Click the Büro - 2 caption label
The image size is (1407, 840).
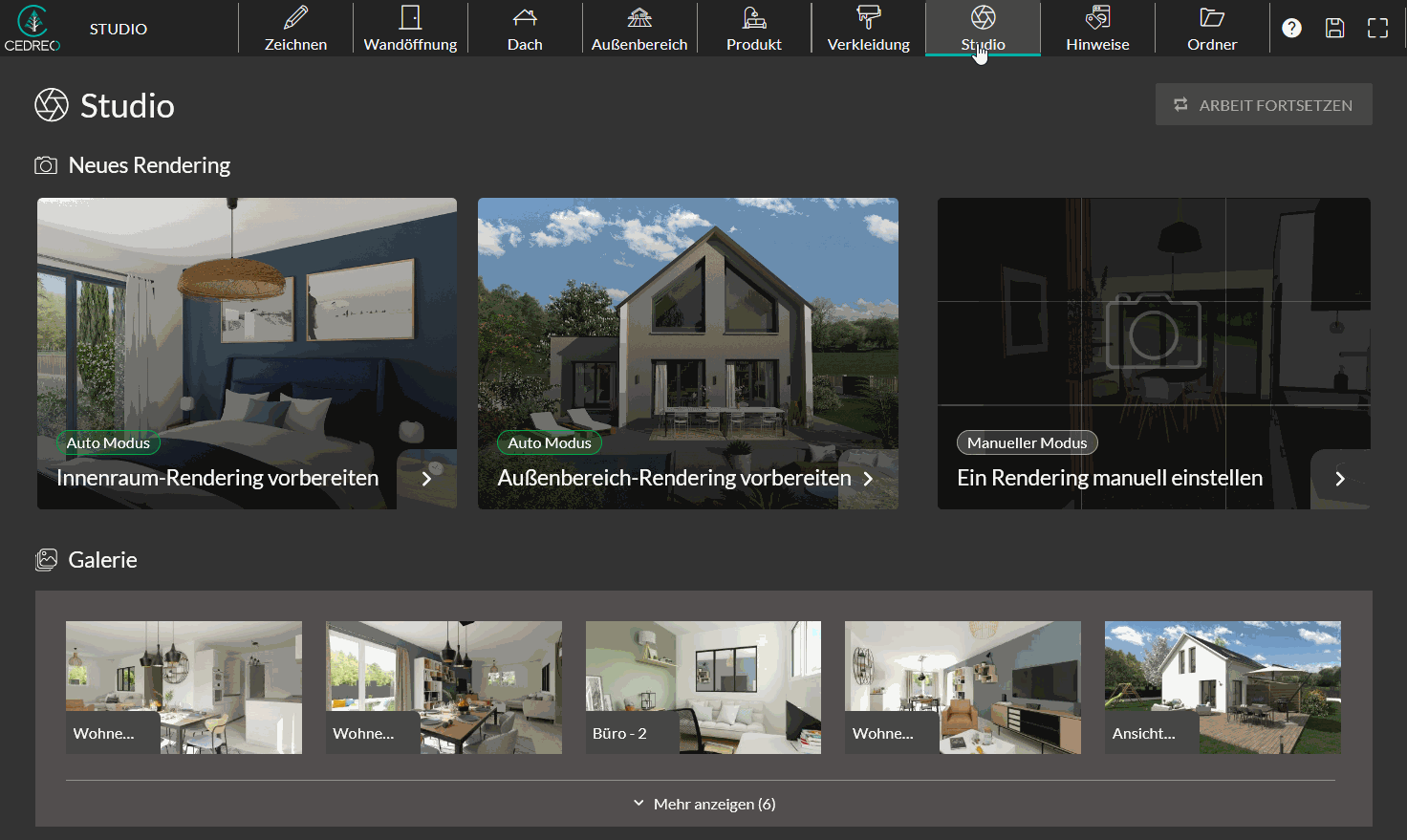click(x=619, y=733)
